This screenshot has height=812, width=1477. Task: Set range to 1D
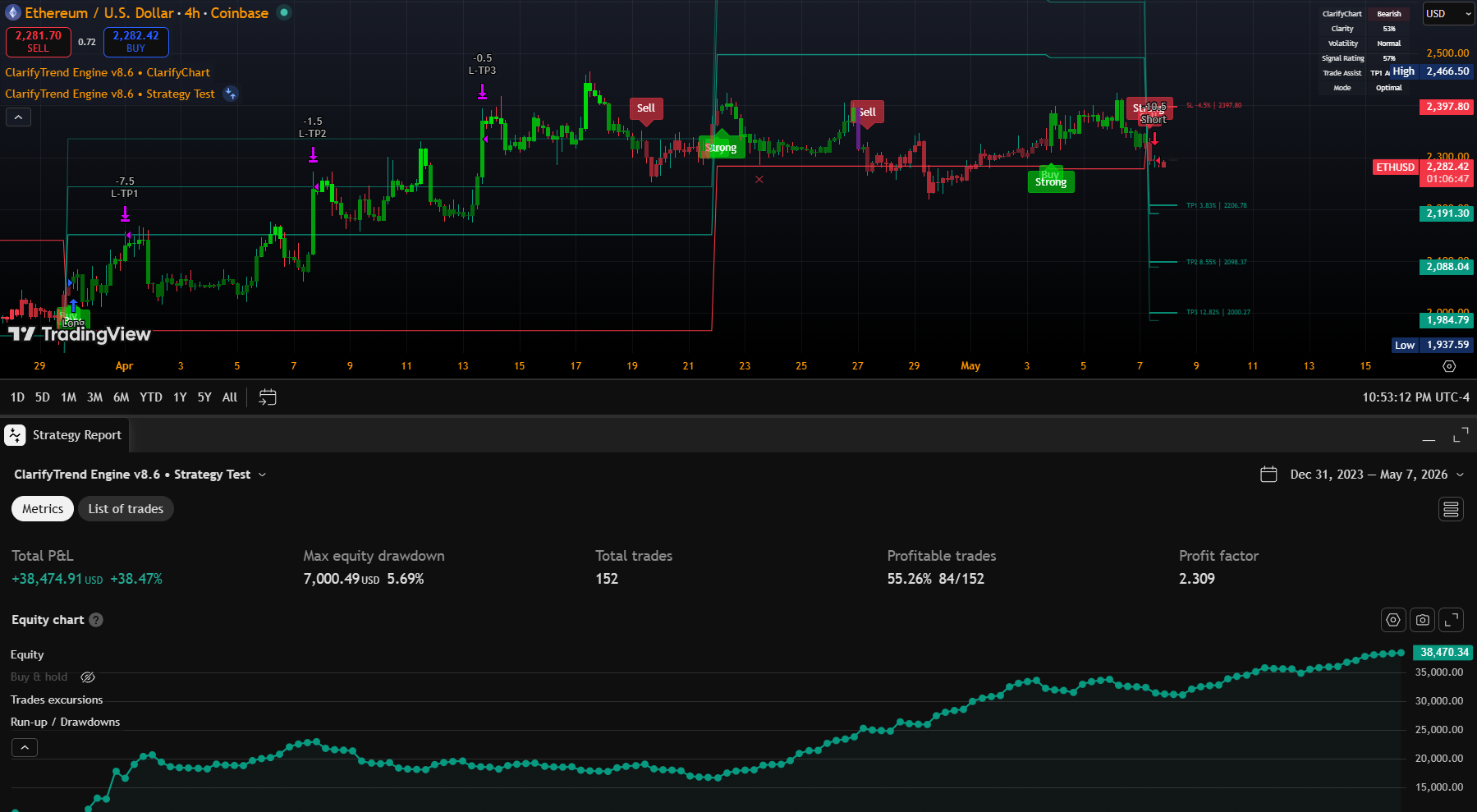(17, 397)
